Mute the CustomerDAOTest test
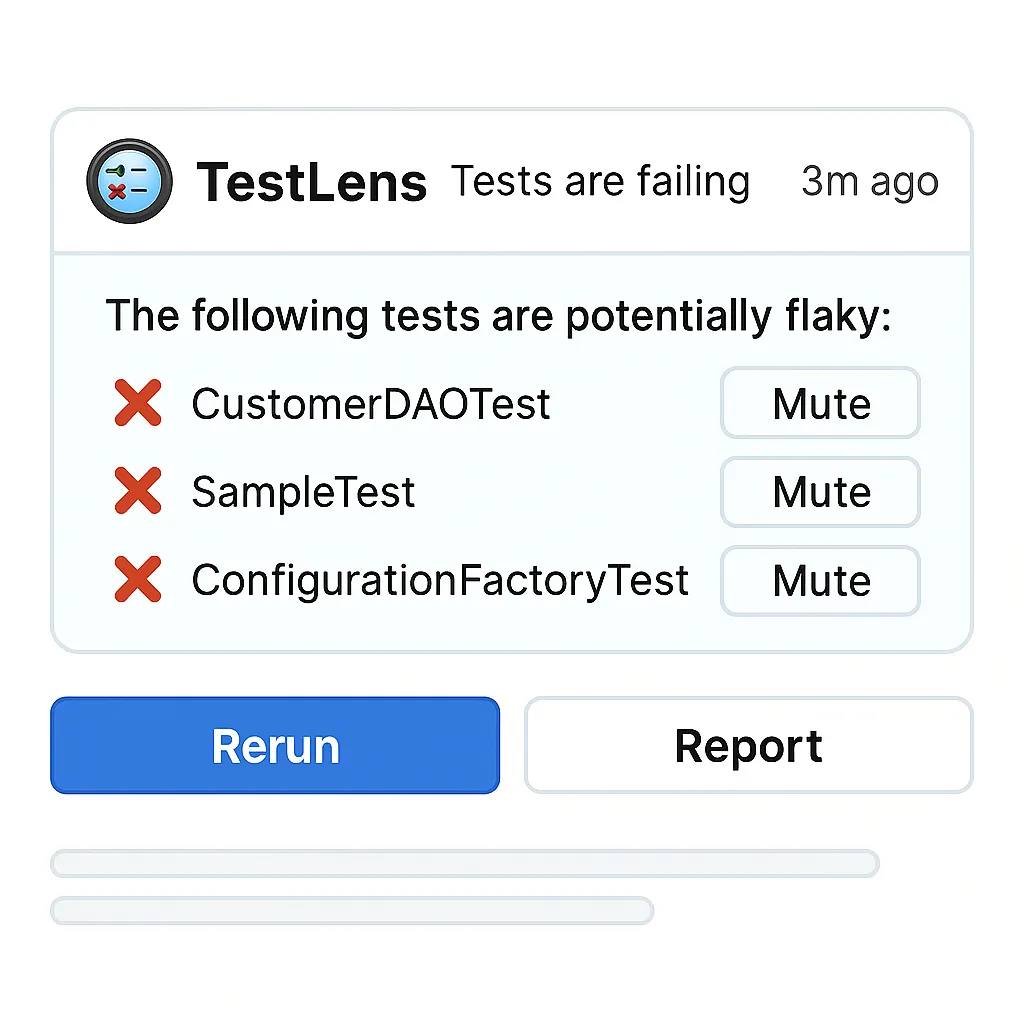 (x=820, y=403)
